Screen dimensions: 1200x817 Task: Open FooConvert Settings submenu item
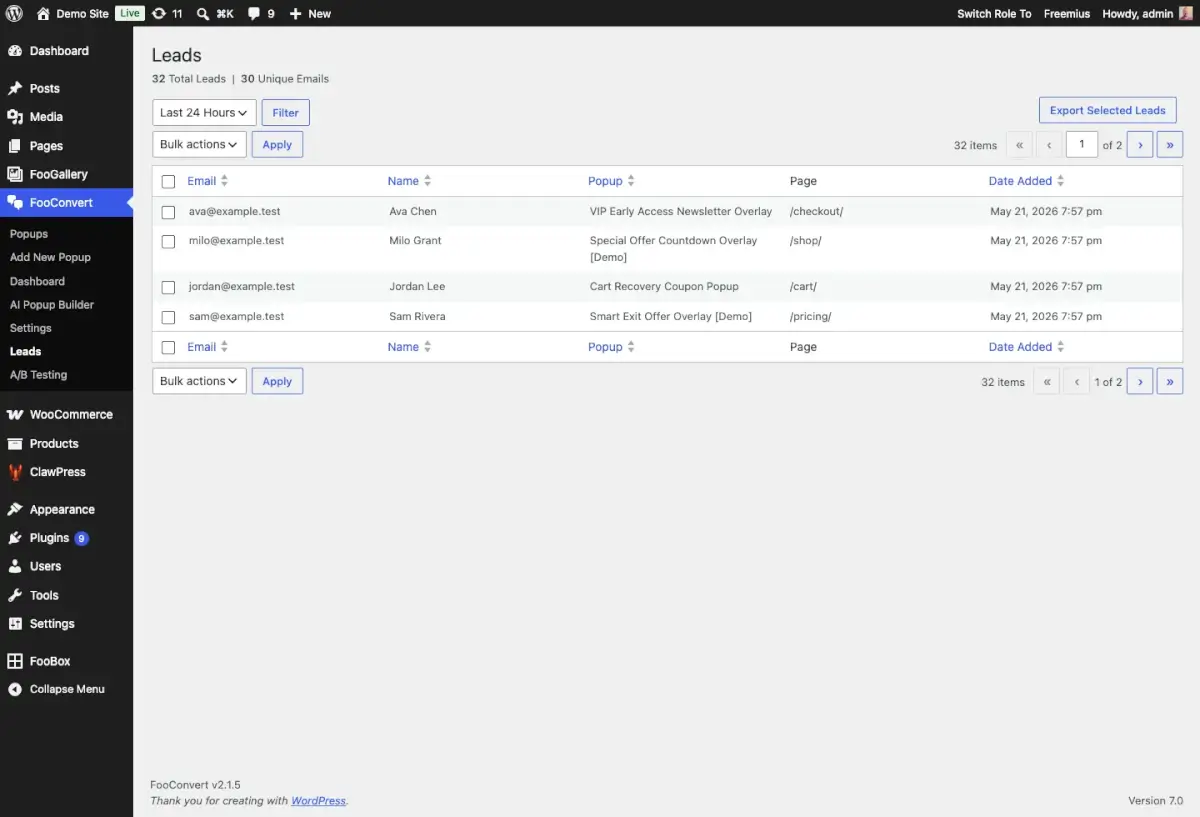coord(31,328)
